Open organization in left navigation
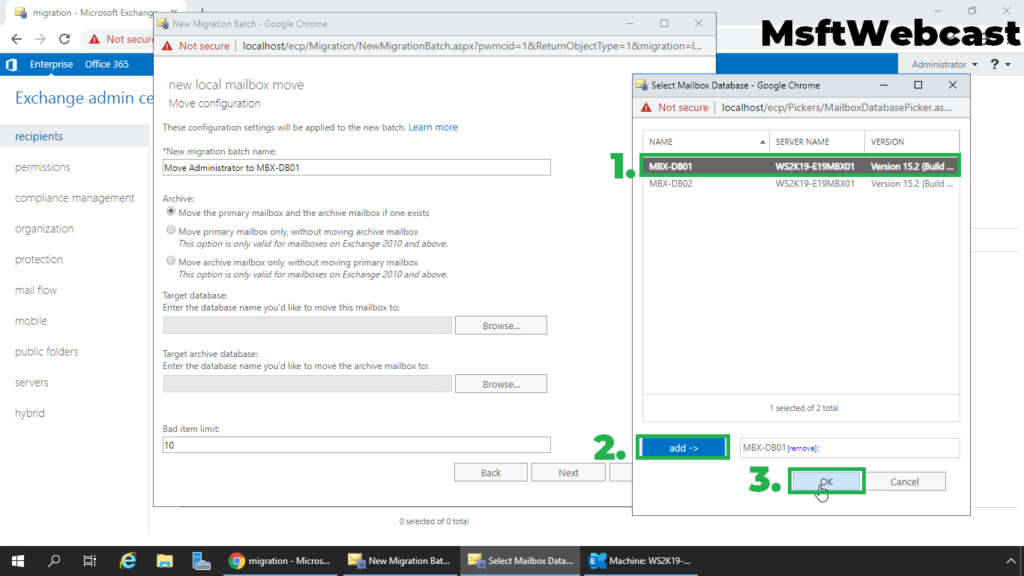Screen dimensions: 1024x576 click(44, 229)
